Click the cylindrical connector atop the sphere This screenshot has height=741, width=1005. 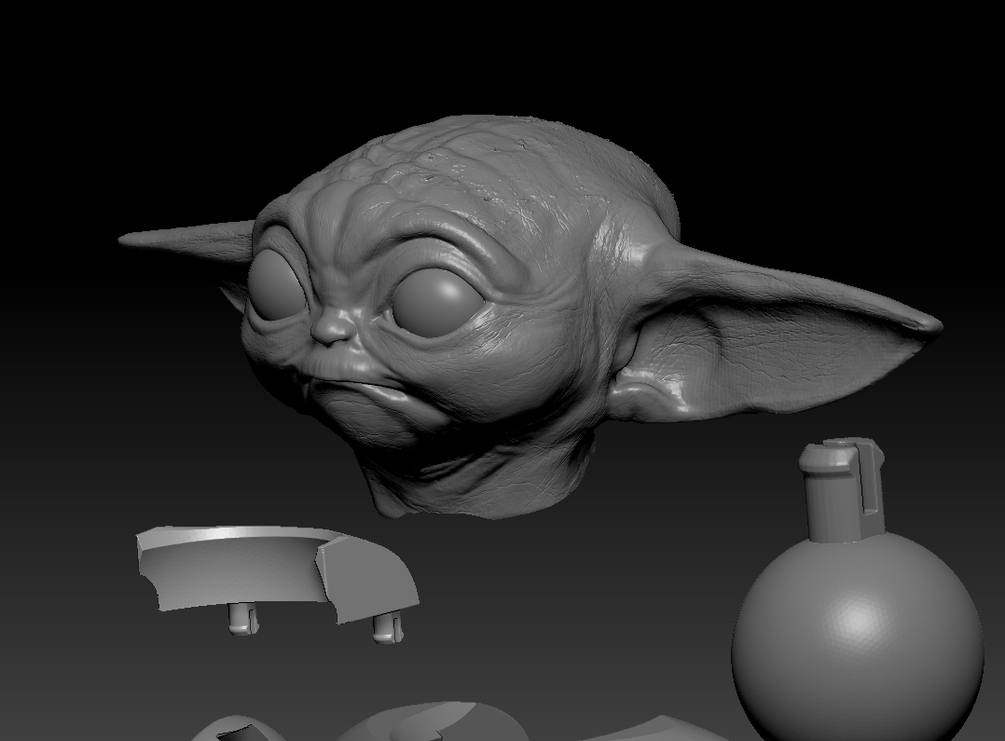tap(842, 491)
